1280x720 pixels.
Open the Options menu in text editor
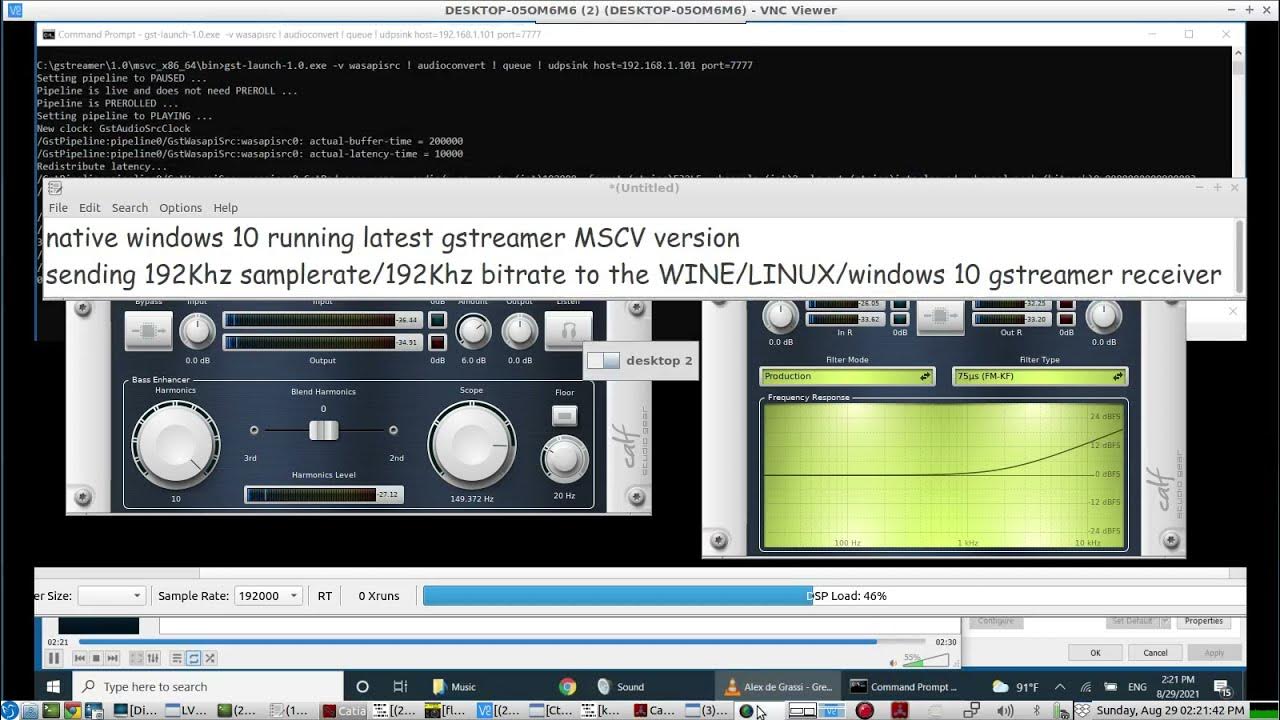click(181, 208)
